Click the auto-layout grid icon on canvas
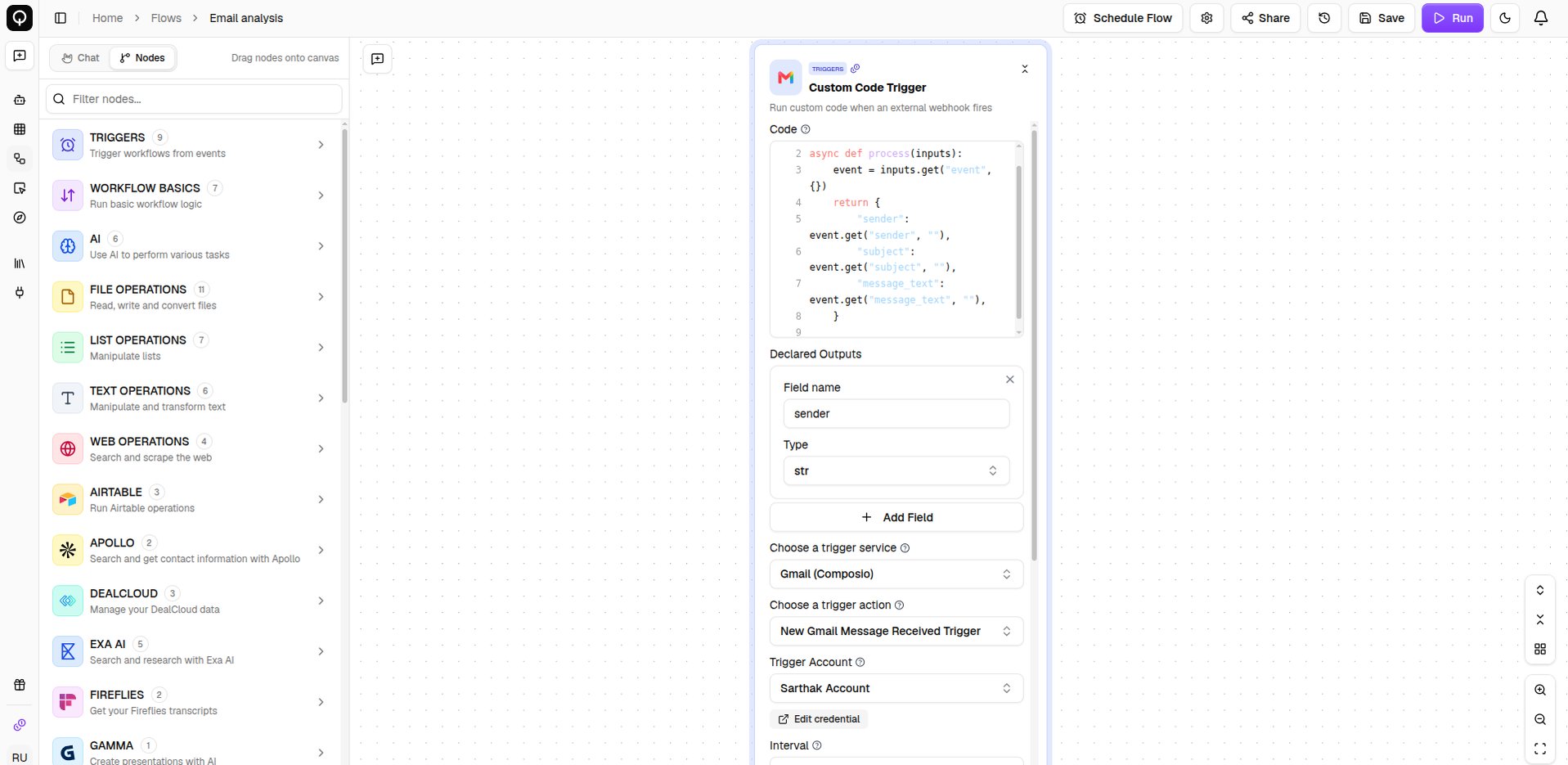1568x765 pixels. point(1540,649)
